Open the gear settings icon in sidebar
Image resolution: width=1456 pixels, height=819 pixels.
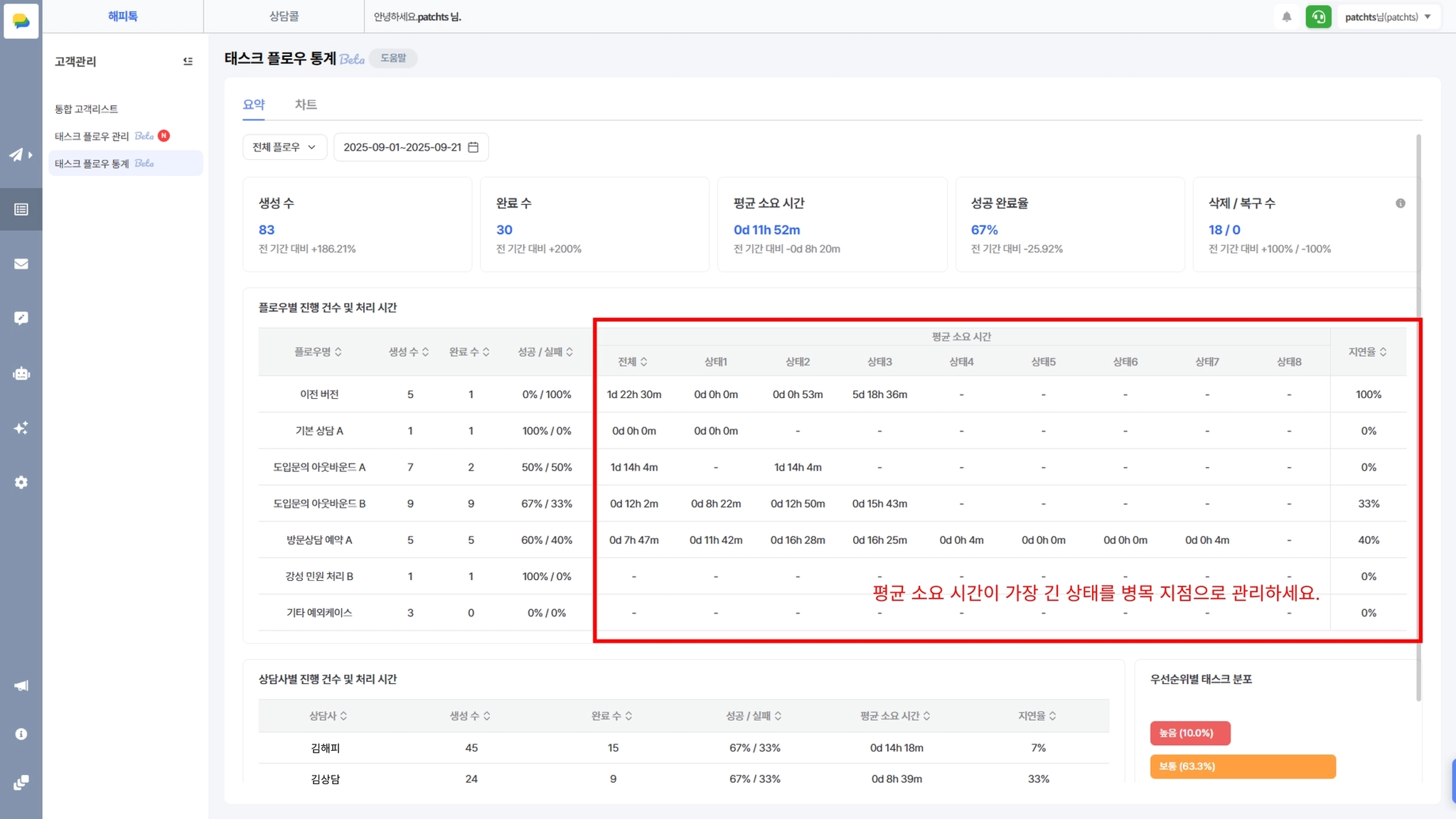click(x=21, y=482)
